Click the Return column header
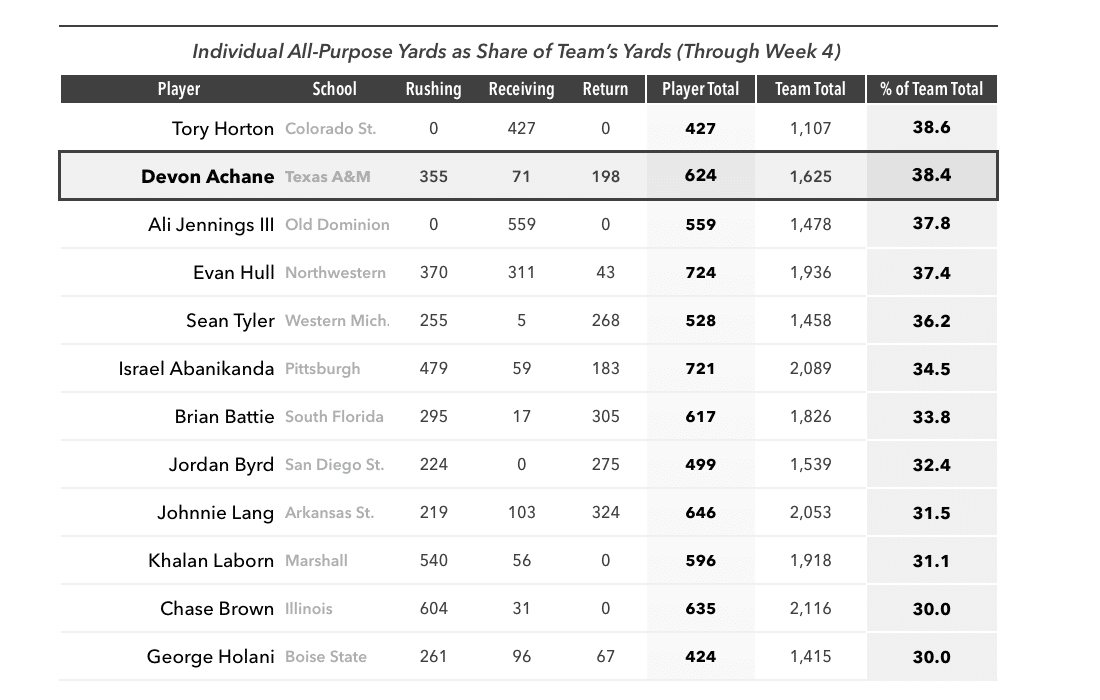This screenshot has height=700, width=1100. [605, 89]
